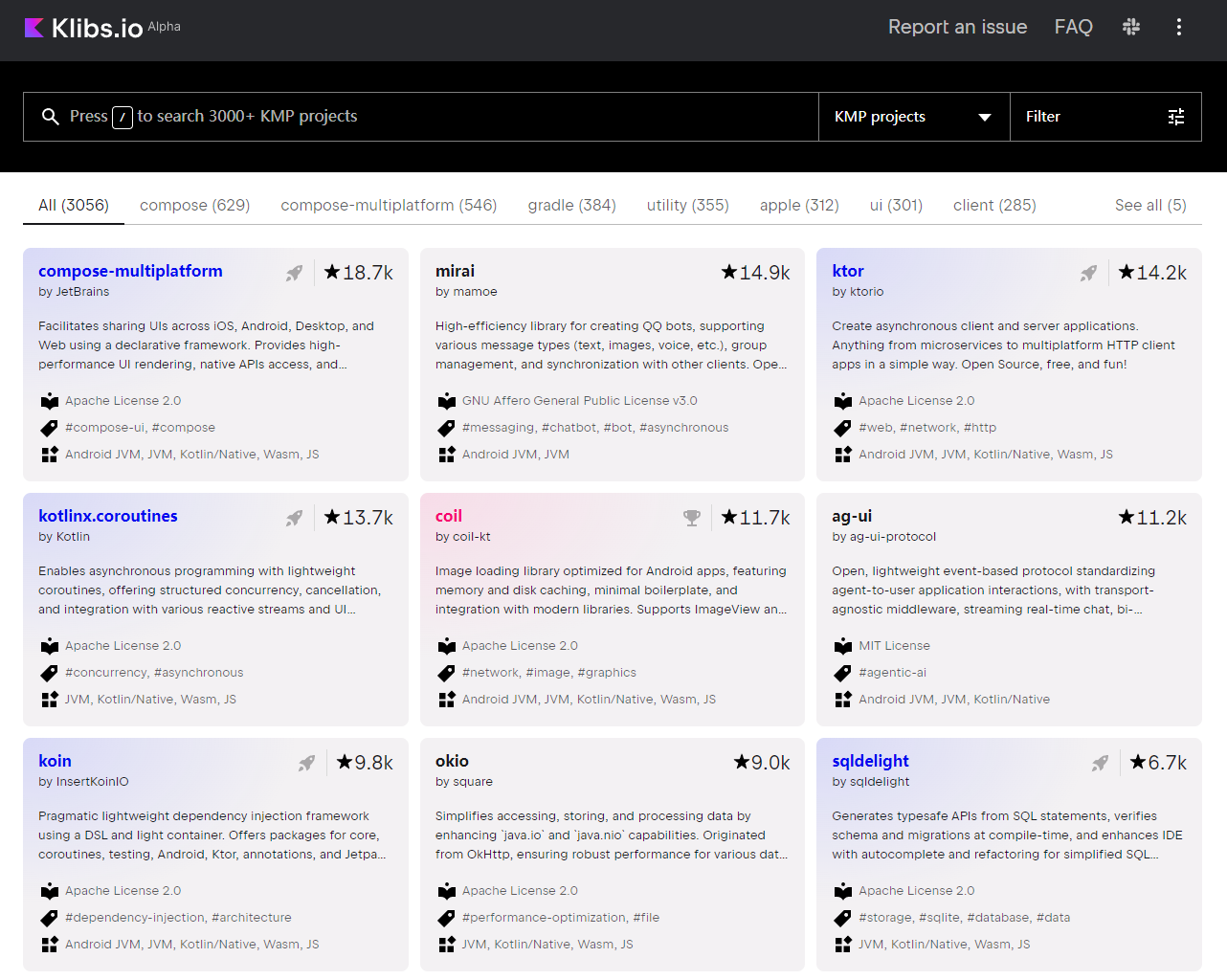Click the star rating on mirai card

pos(755,273)
